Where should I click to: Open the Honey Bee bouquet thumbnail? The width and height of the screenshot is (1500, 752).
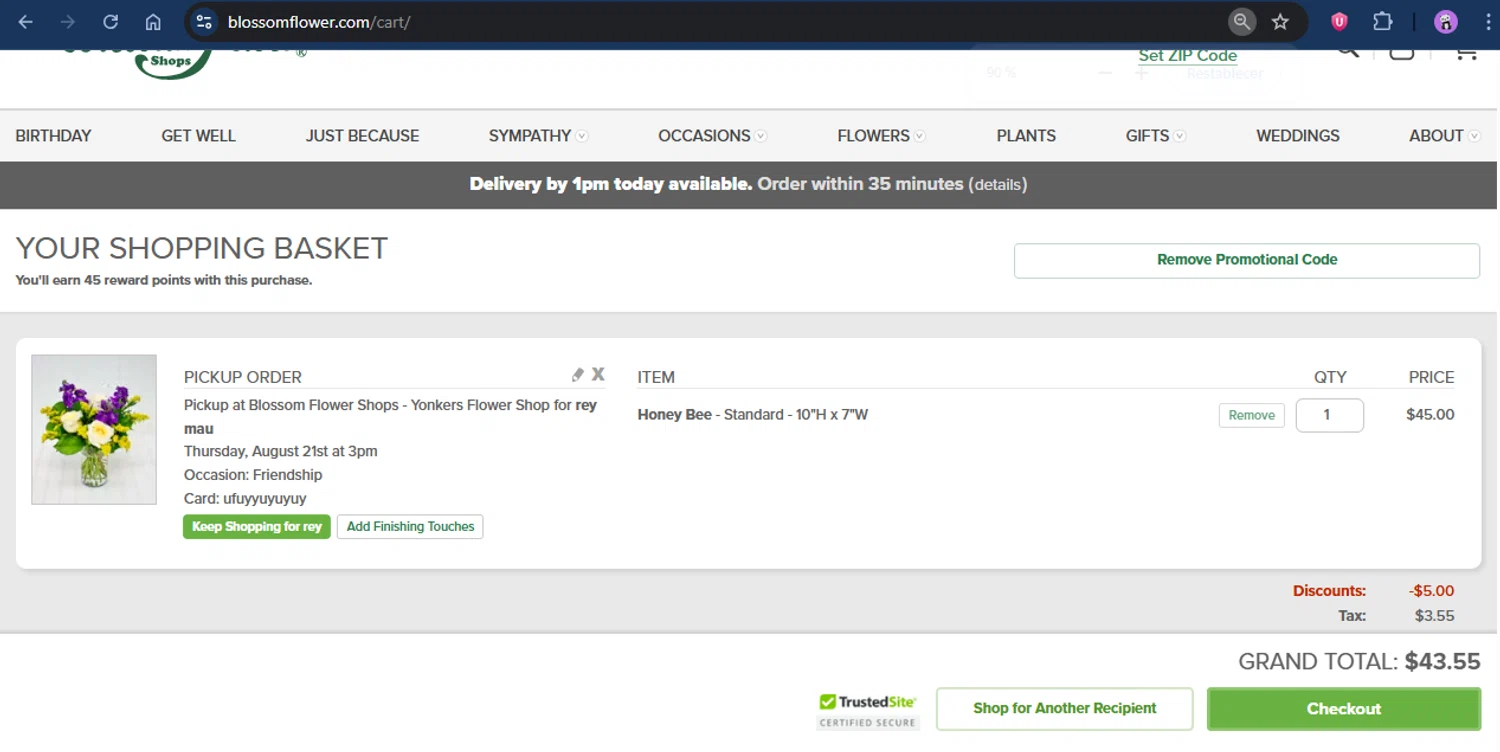coord(94,429)
